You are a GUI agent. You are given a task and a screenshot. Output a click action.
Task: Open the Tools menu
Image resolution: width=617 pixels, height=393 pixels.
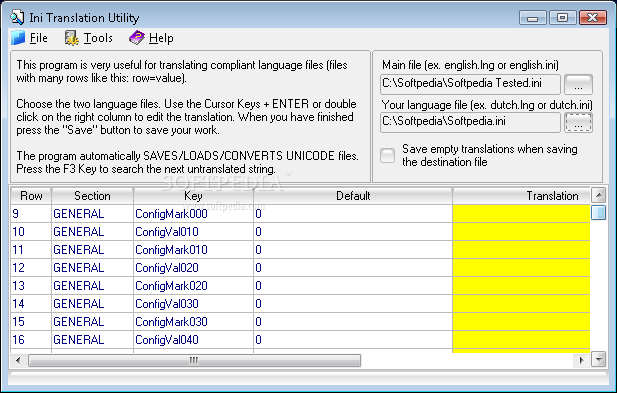[98, 38]
